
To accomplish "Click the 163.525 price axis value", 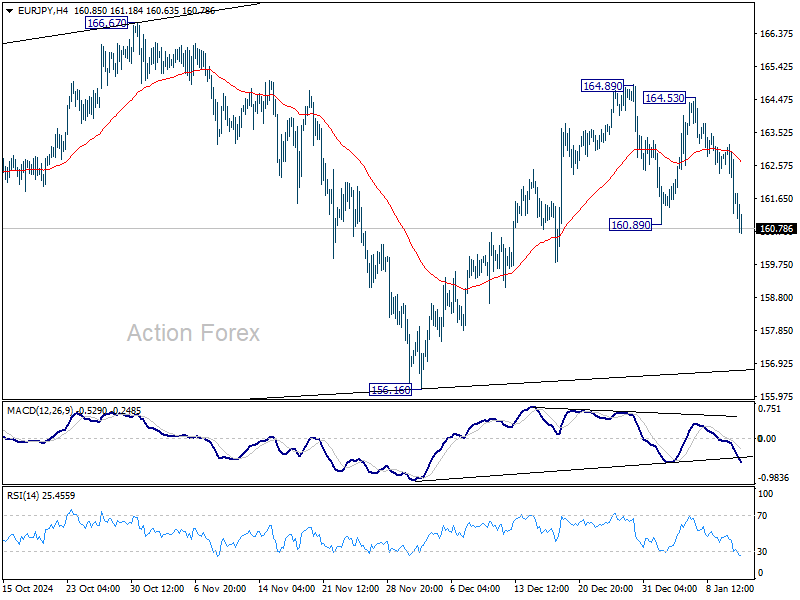I will [x=776, y=133].
